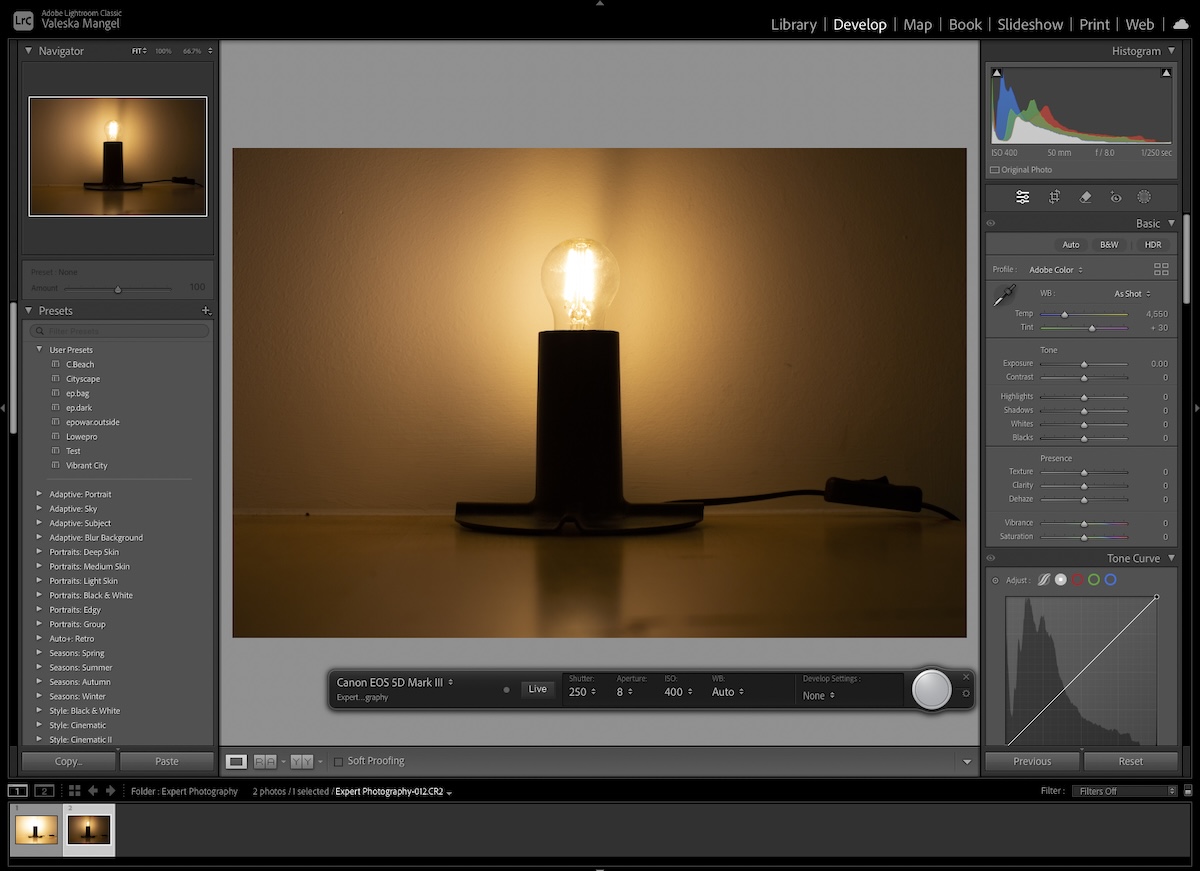The width and height of the screenshot is (1200, 871).
Task: Open the Healing/Remove tool
Action: coord(1086,197)
